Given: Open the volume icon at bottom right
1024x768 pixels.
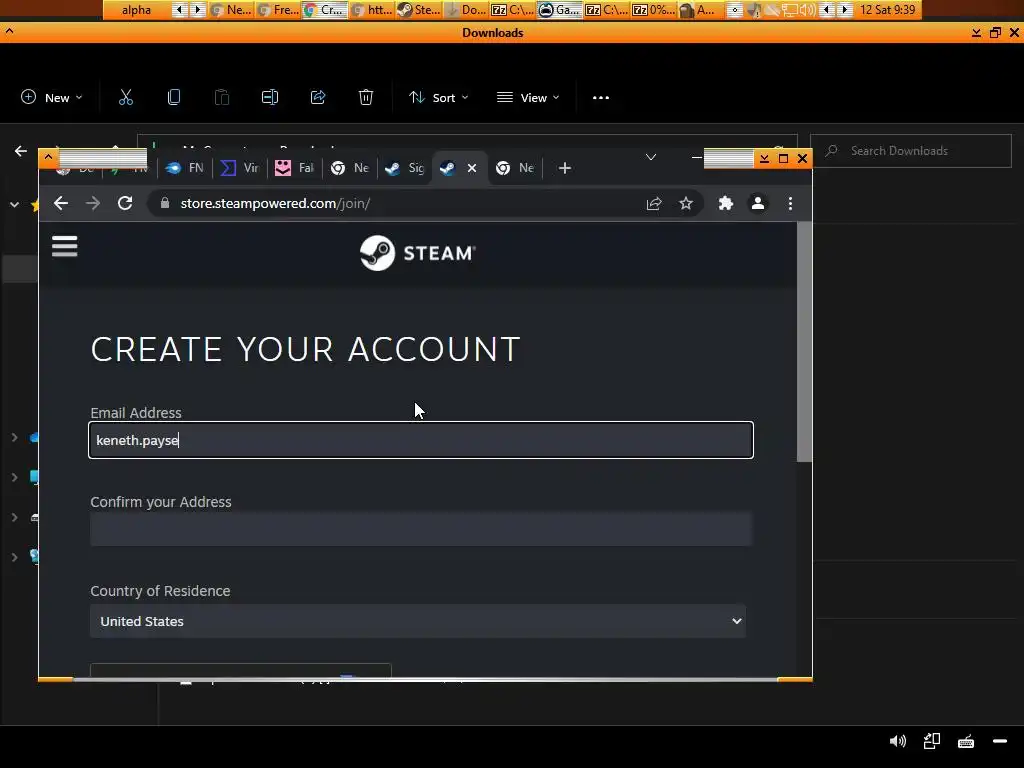Looking at the screenshot, I should (898, 741).
